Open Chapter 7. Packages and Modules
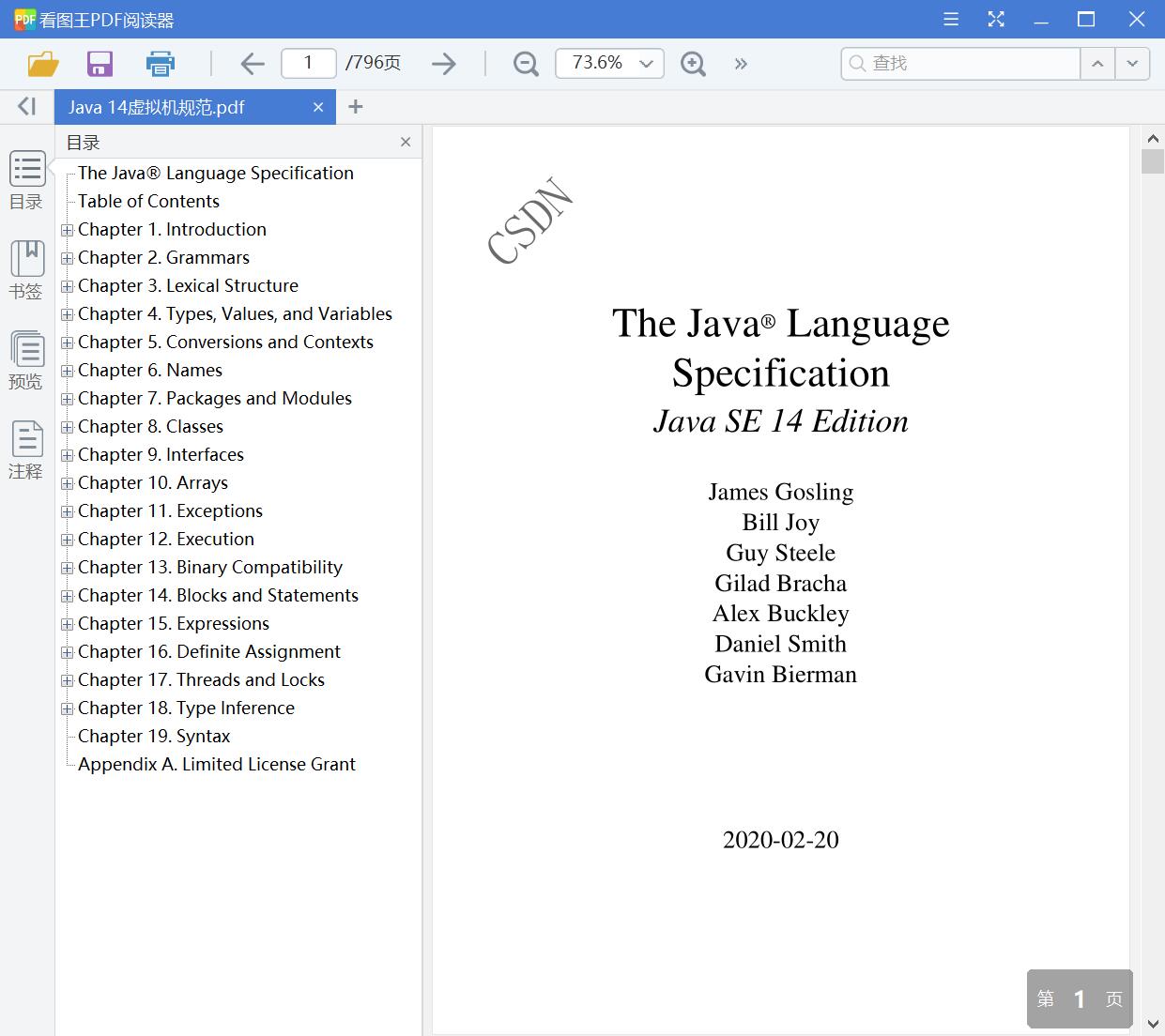 pos(215,398)
